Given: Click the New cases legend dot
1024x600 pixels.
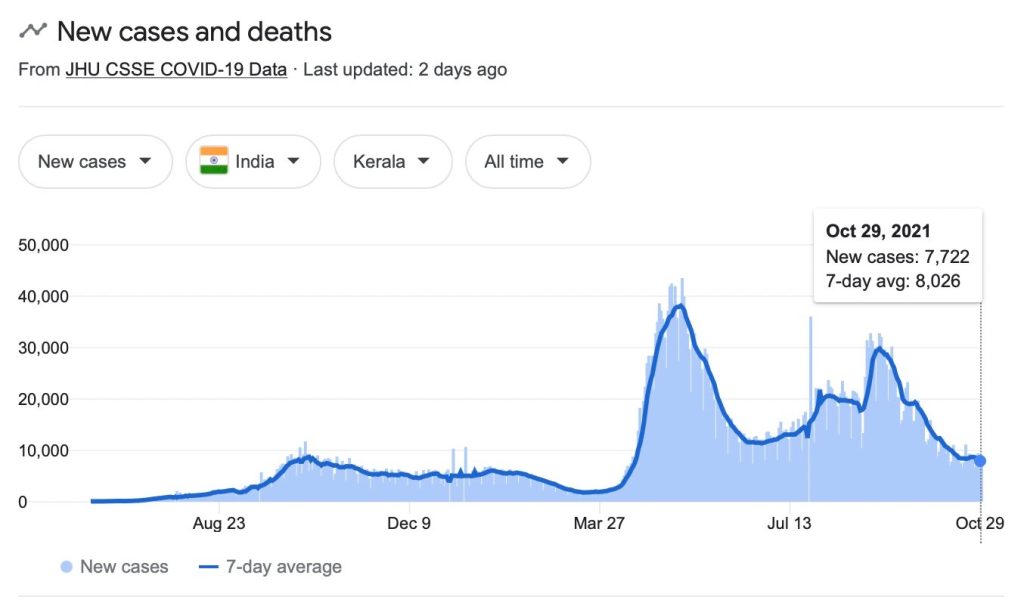Looking at the screenshot, I should pos(66,567).
